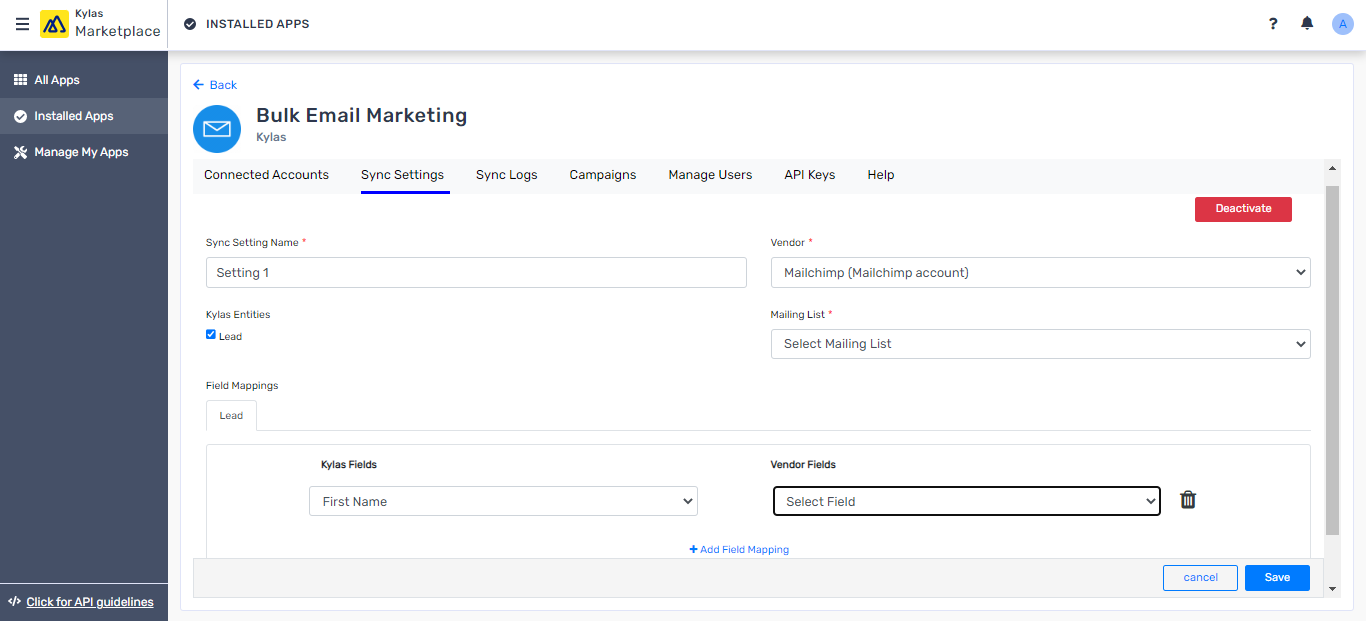Click the help question mark icon

pyautogui.click(x=1272, y=23)
